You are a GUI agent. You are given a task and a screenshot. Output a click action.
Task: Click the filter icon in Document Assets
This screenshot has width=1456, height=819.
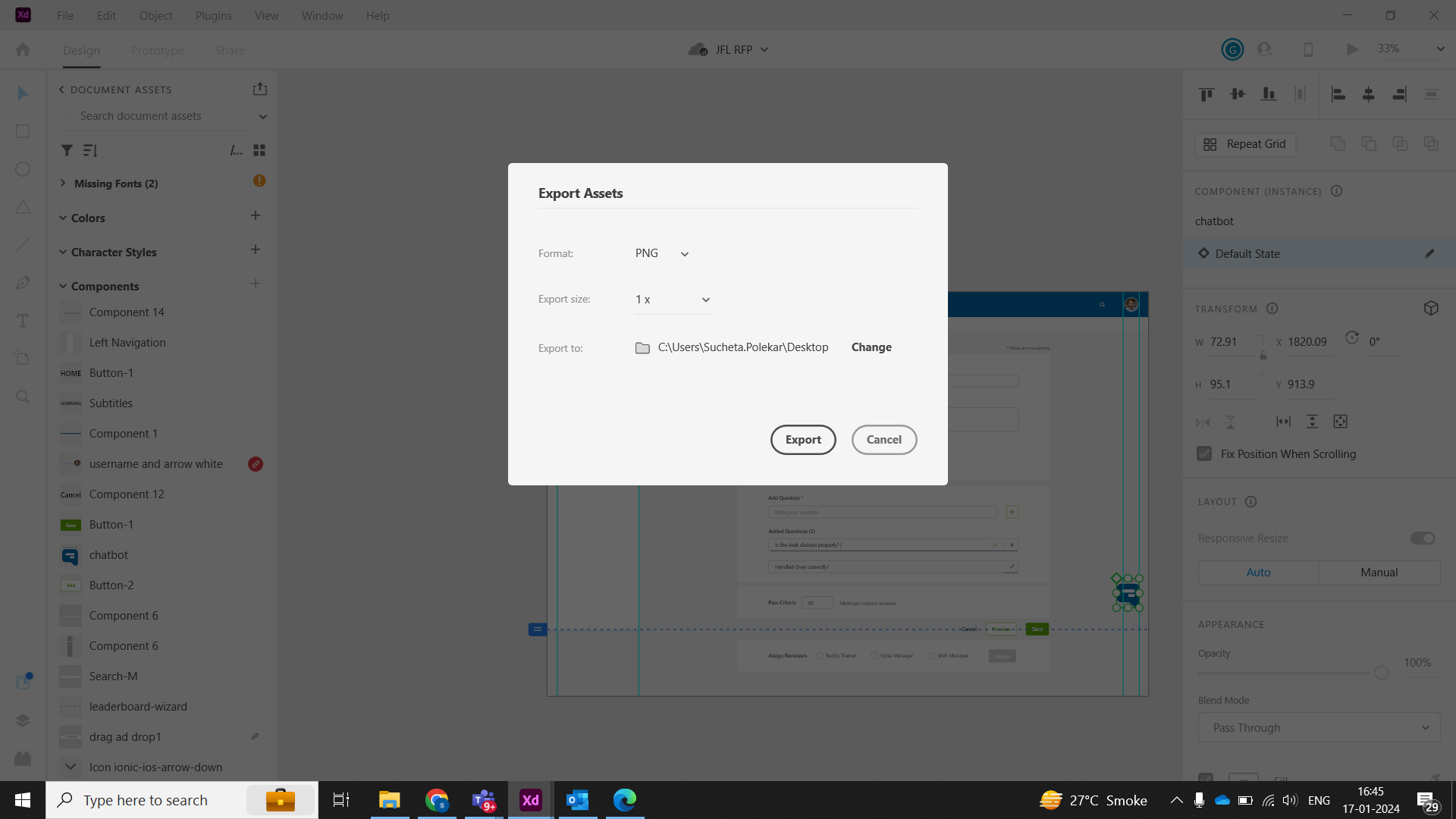[67, 150]
